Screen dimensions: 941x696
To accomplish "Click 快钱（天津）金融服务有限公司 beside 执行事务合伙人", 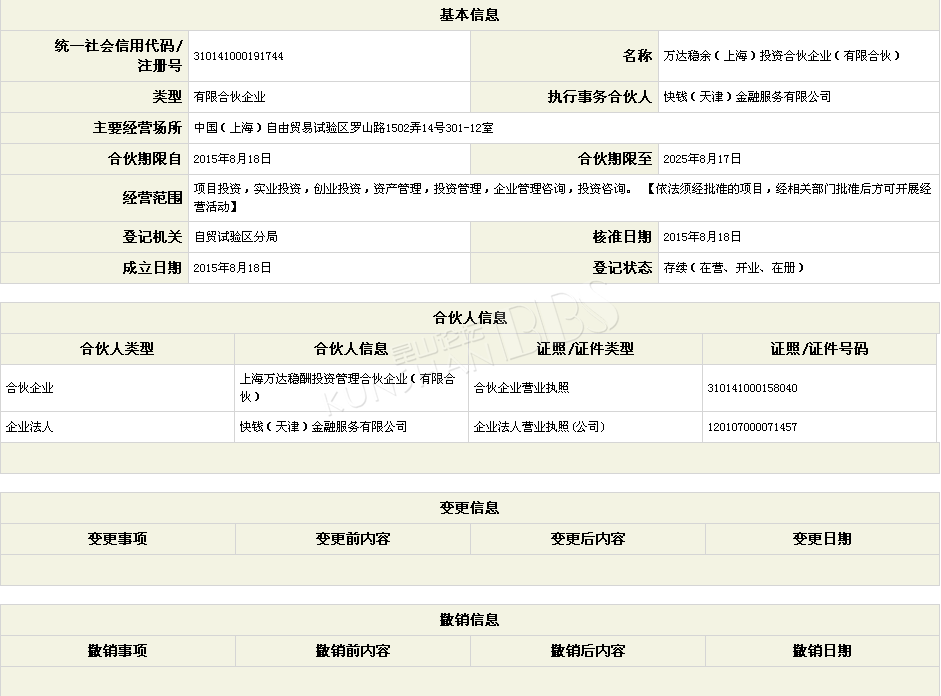I will click(747, 97).
